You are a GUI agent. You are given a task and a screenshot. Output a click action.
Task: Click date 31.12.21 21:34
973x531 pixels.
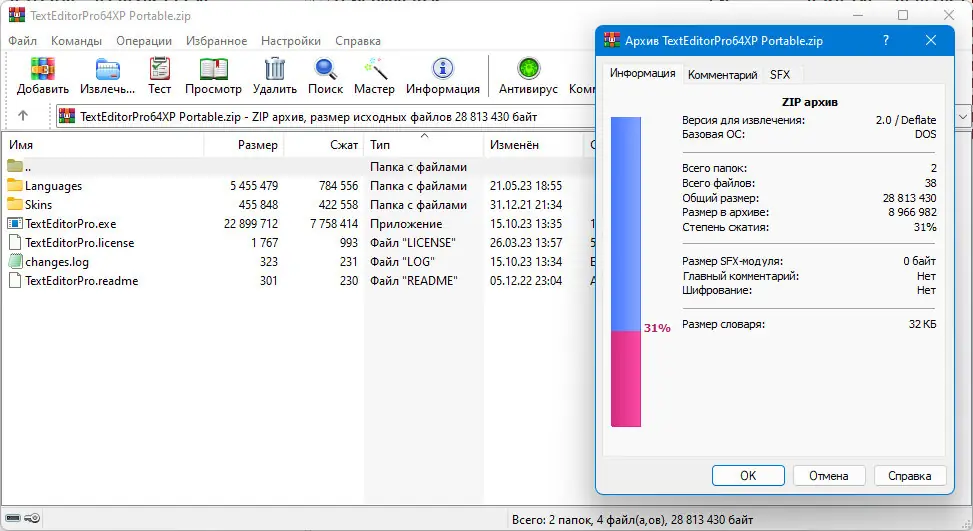point(526,205)
